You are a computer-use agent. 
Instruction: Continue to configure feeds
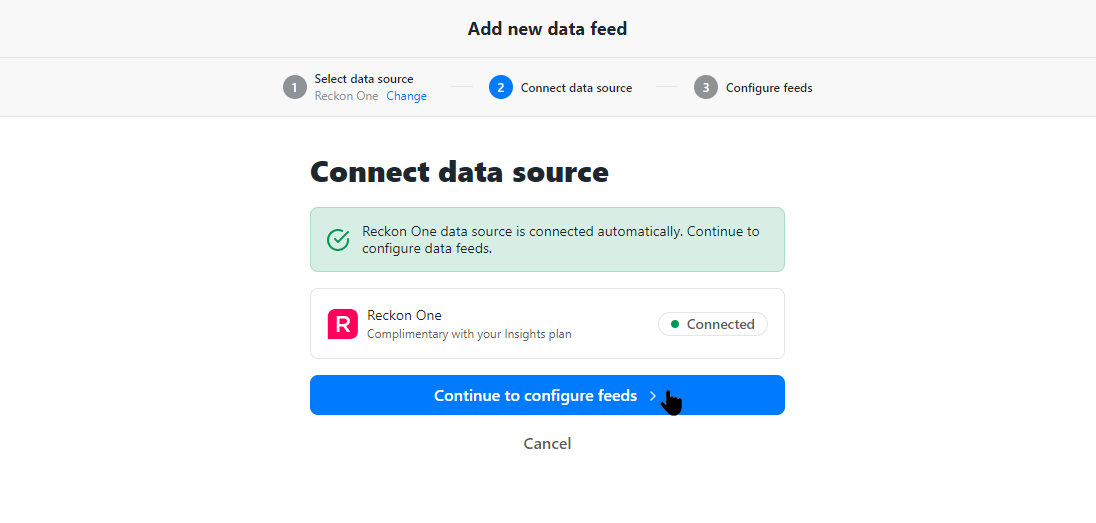547,395
